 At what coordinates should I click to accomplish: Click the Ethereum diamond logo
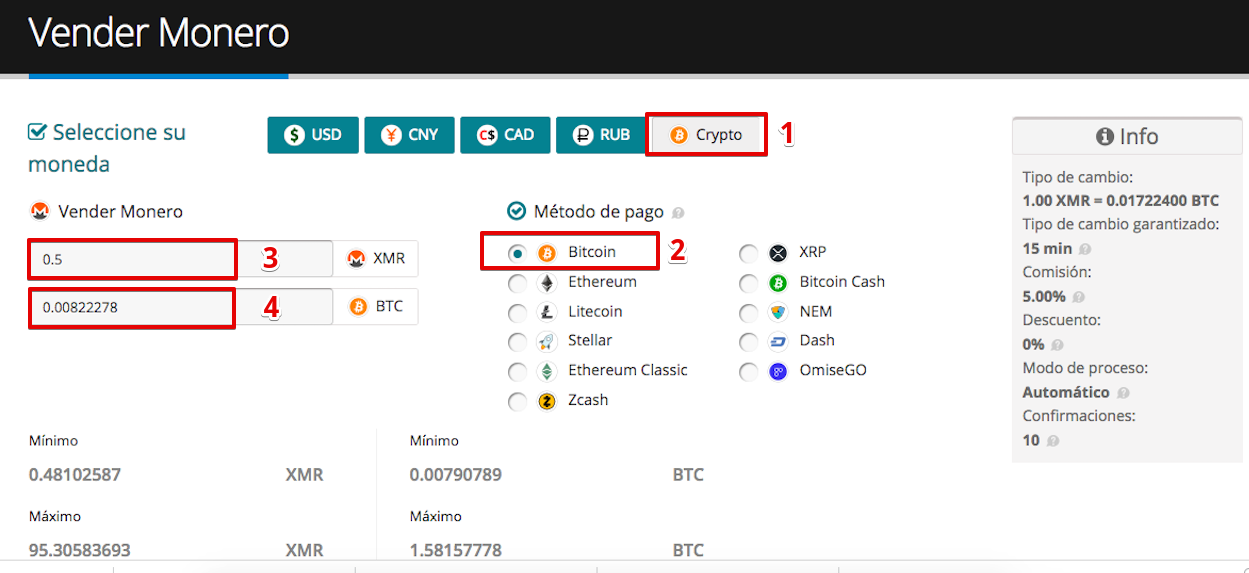tap(547, 283)
